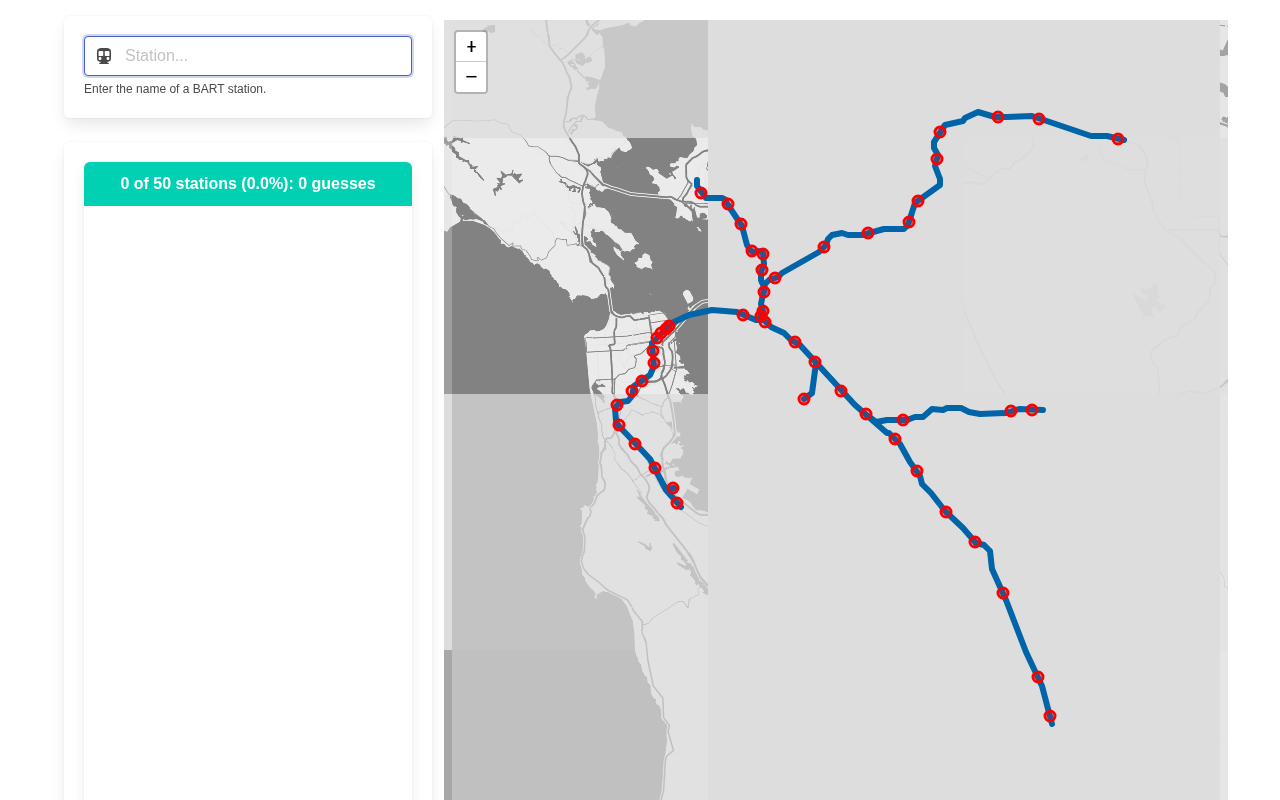Image resolution: width=1280 pixels, height=800 pixels.
Task: Click the easternmost station marker on the top-right line
Action: coord(1118,139)
